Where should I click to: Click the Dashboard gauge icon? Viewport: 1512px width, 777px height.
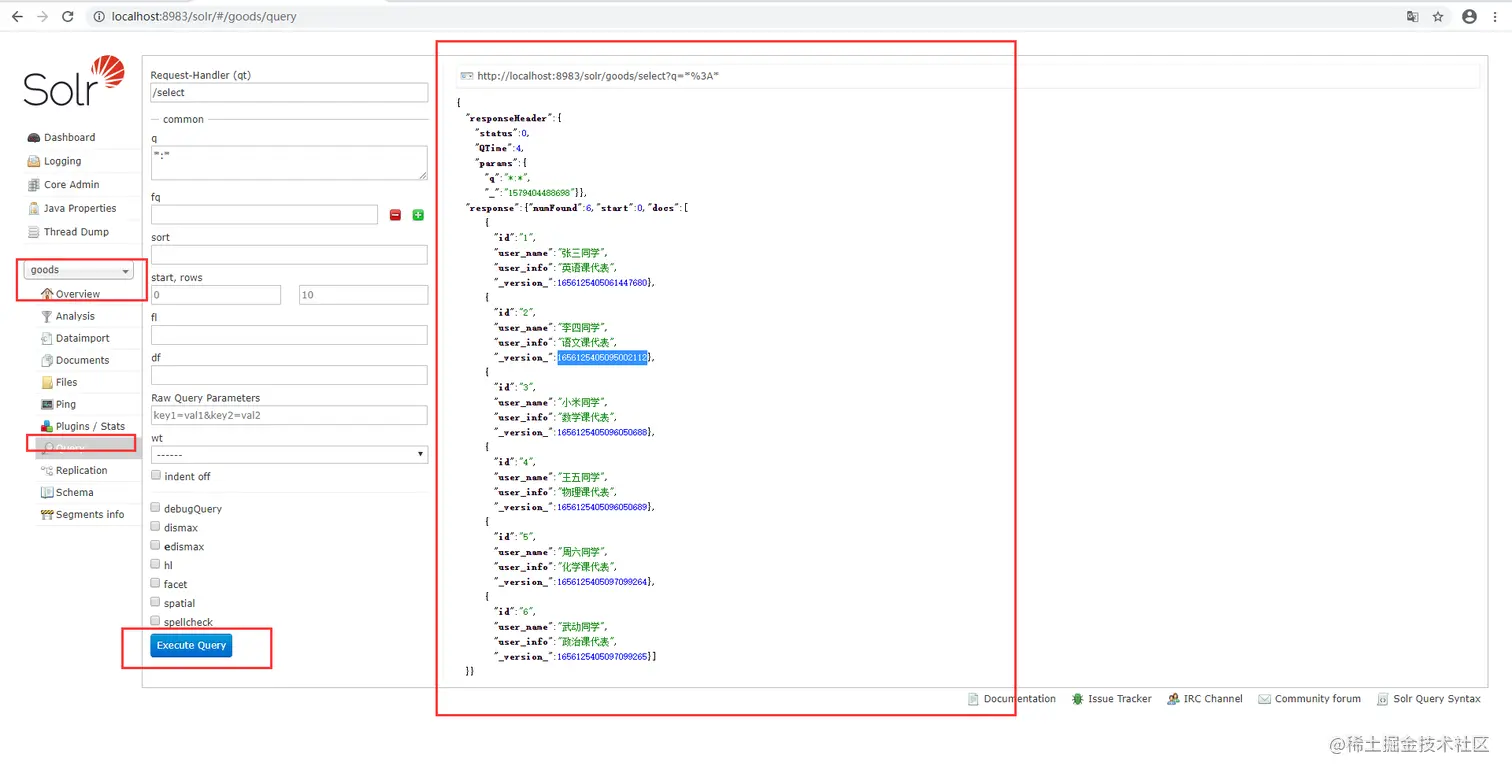click(x=34, y=138)
